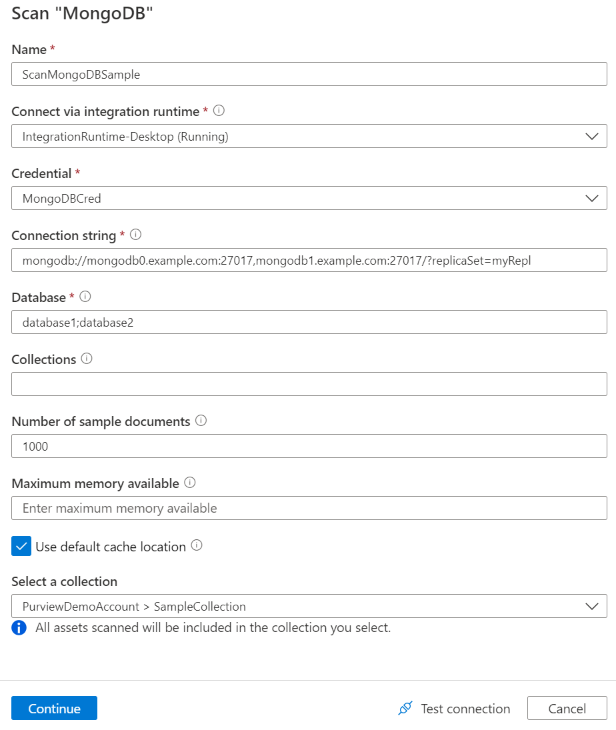Uncheck Use default cache location checkbox
This screenshot has width=616, height=730.
point(21,546)
